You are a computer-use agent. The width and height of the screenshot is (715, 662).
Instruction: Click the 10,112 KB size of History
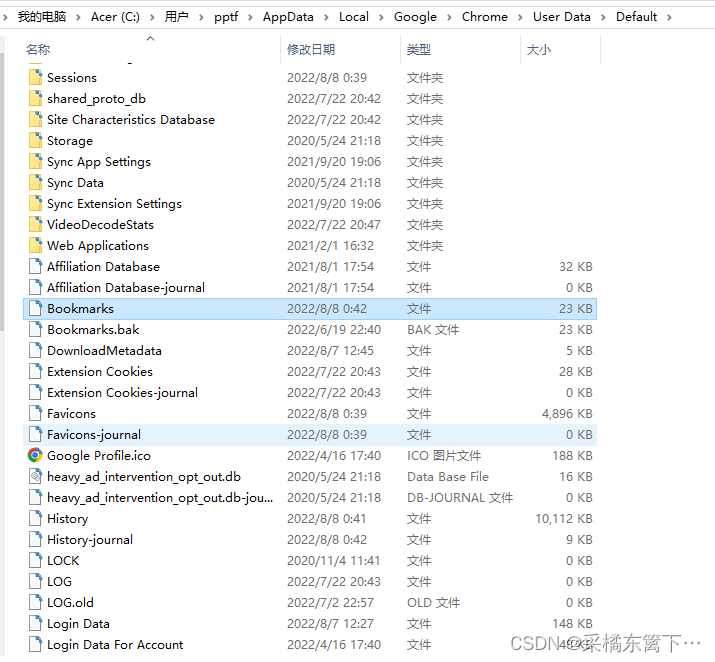[564, 518]
